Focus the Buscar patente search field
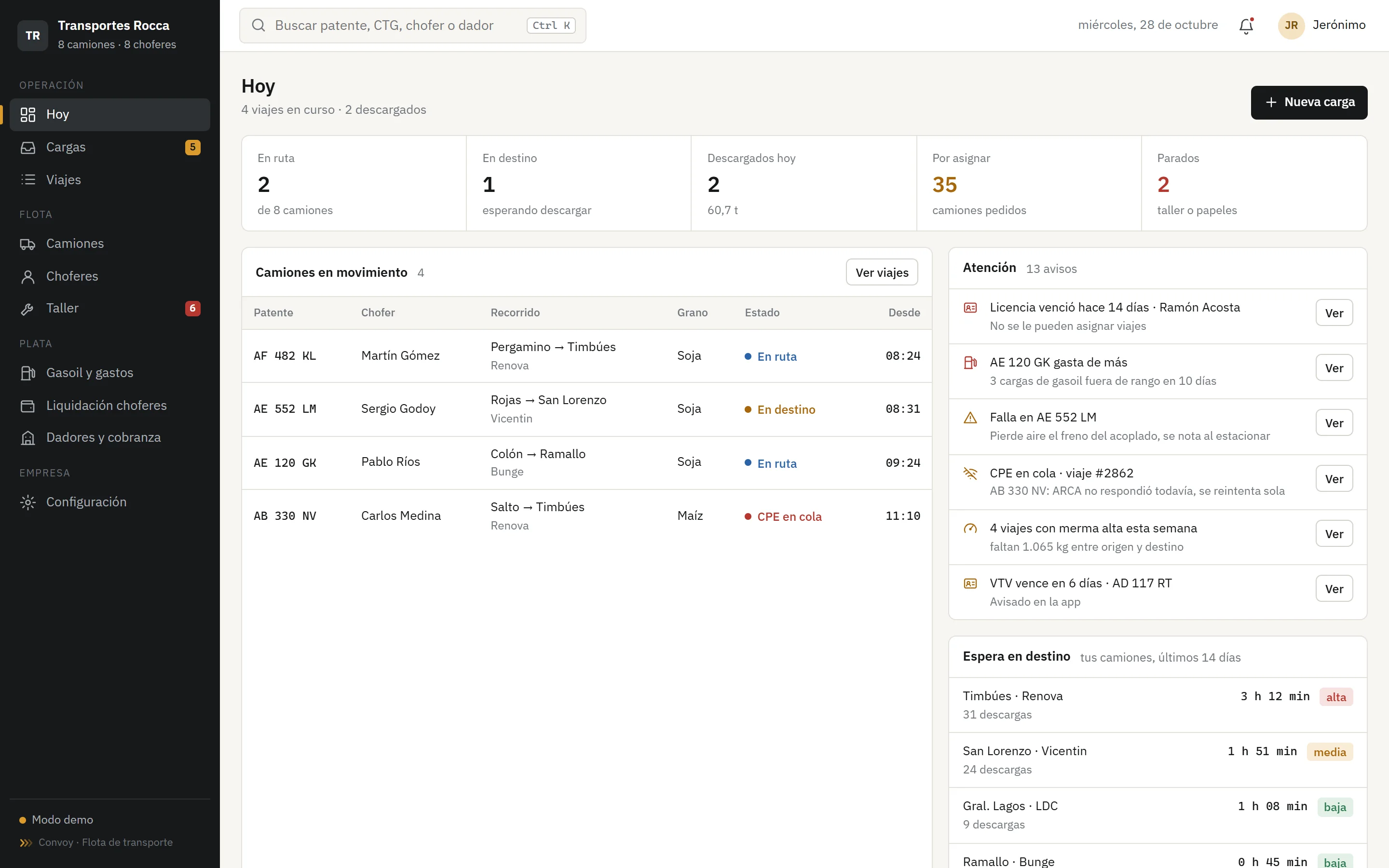 click(x=413, y=25)
